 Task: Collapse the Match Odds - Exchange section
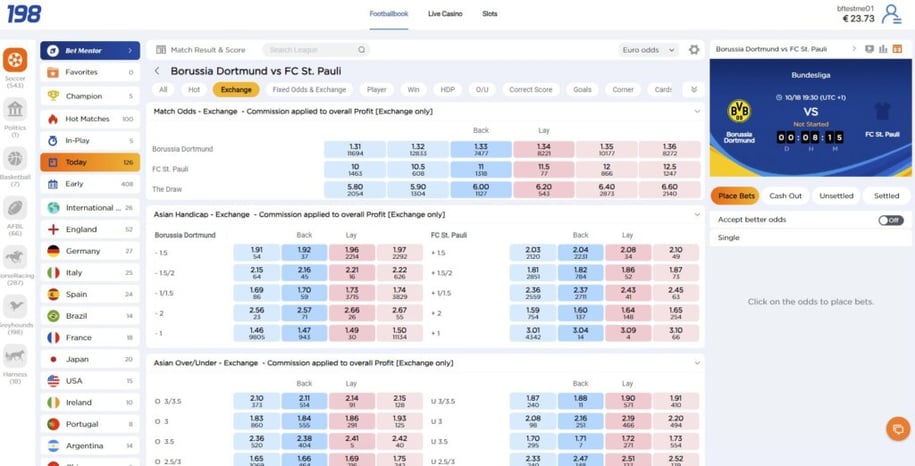click(x=697, y=111)
